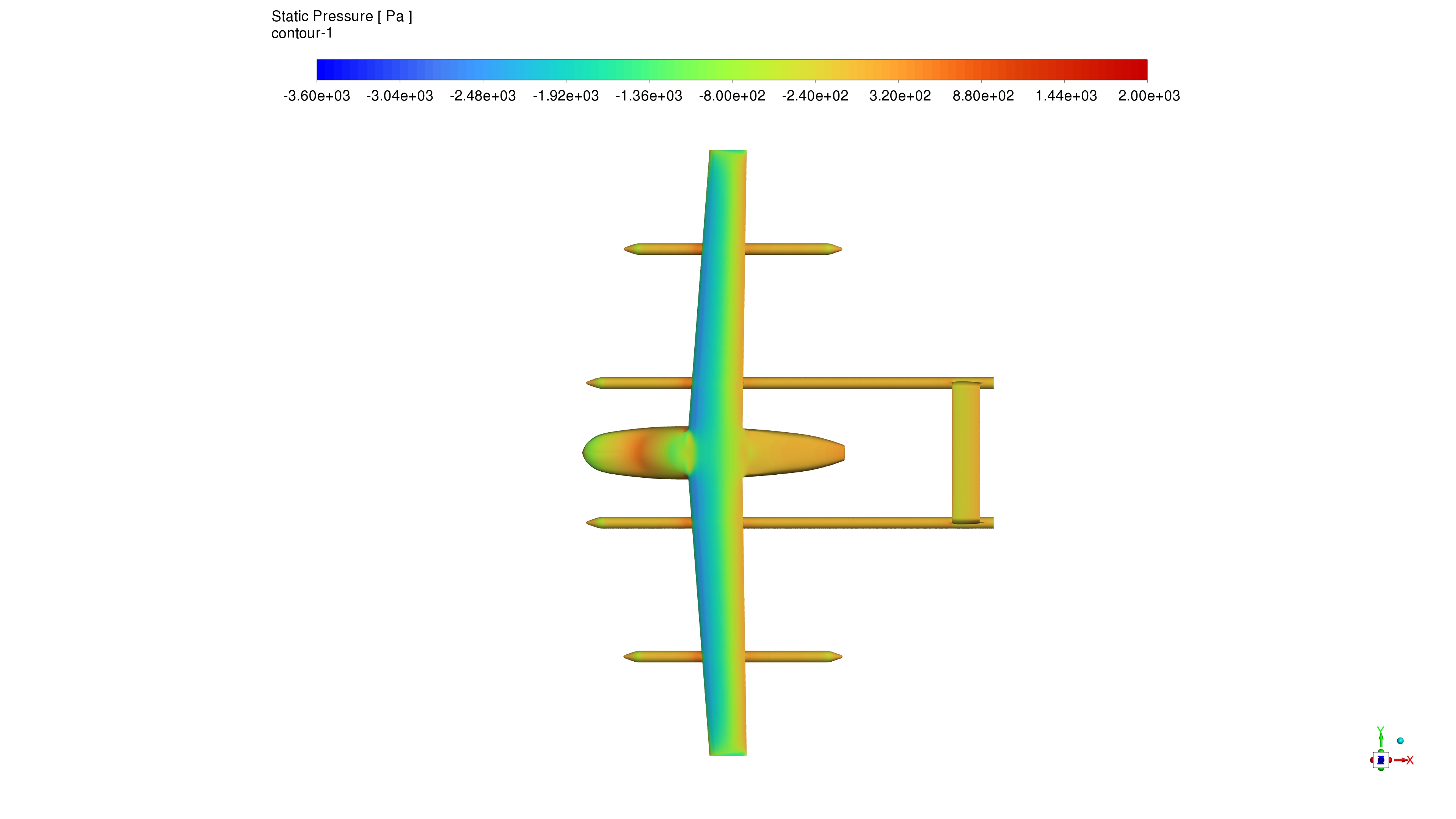Select the horizontal tail surface
Image resolution: width=1456 pixels, height=819 pixels.
(x=965, y=453)
